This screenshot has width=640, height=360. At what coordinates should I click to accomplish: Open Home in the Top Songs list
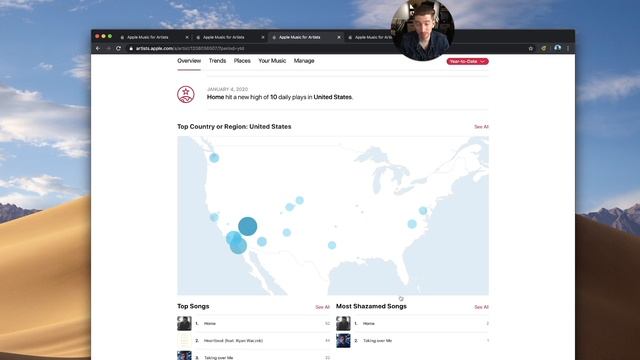tap(253, 323)
